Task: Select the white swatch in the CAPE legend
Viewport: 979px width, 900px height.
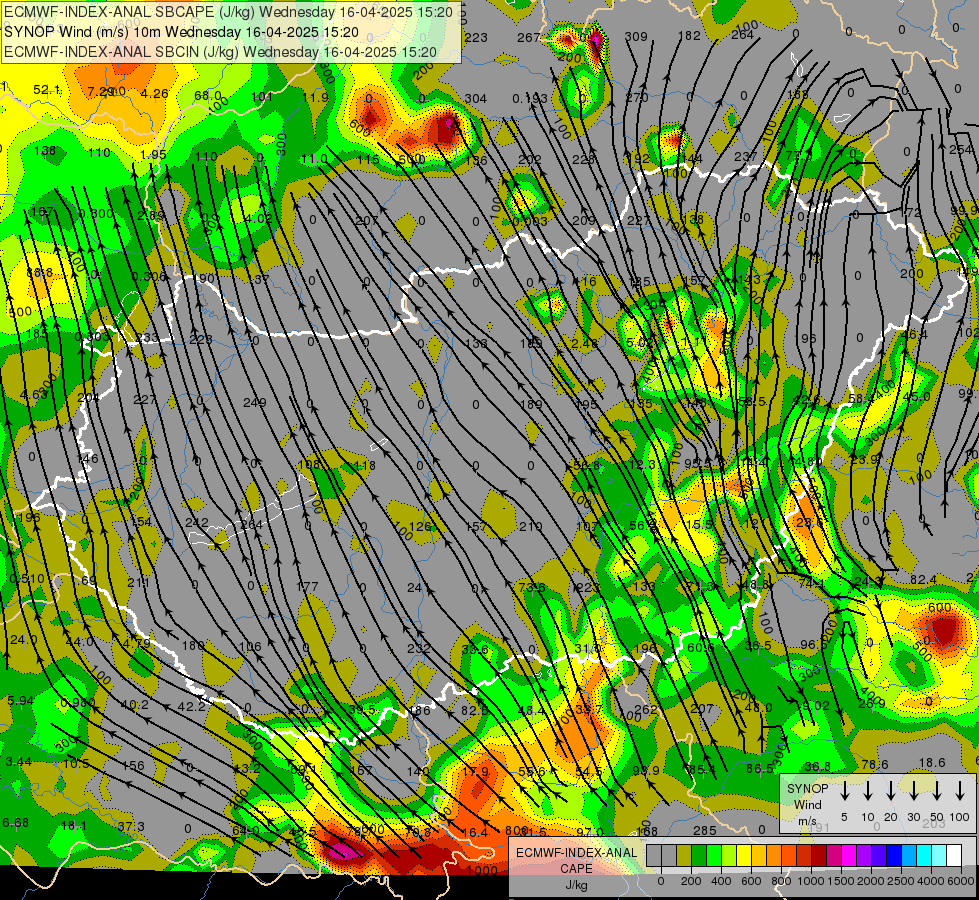Action: pos(953,856)
